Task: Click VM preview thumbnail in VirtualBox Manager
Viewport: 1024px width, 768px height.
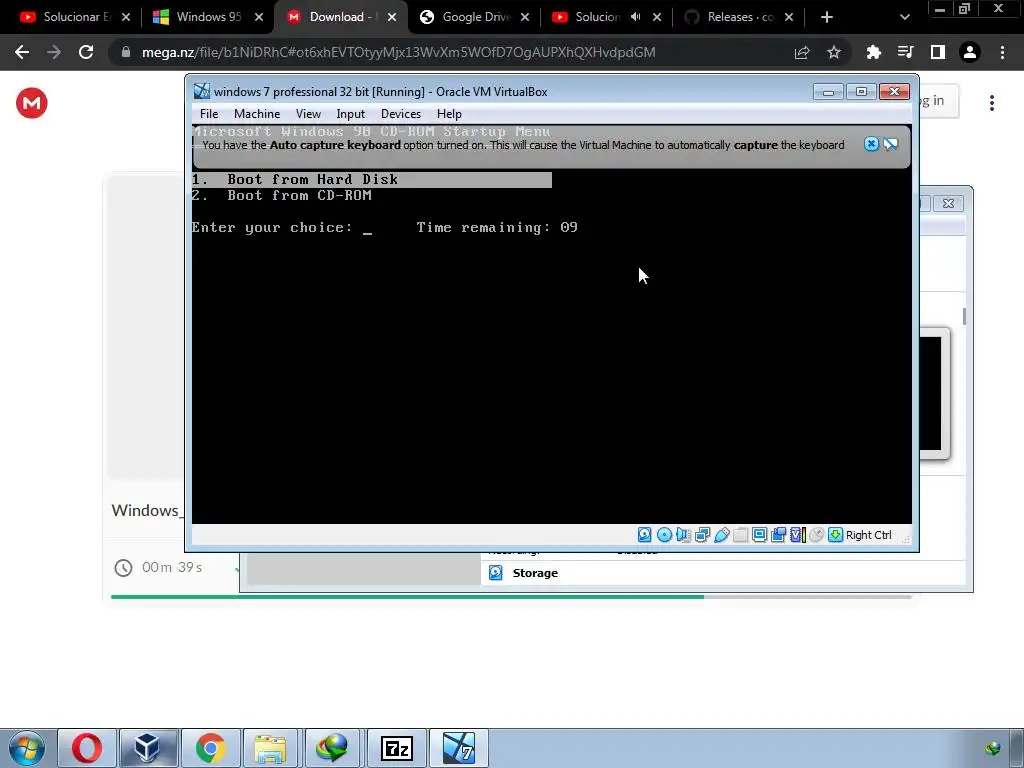Action: tap(934, 394)
